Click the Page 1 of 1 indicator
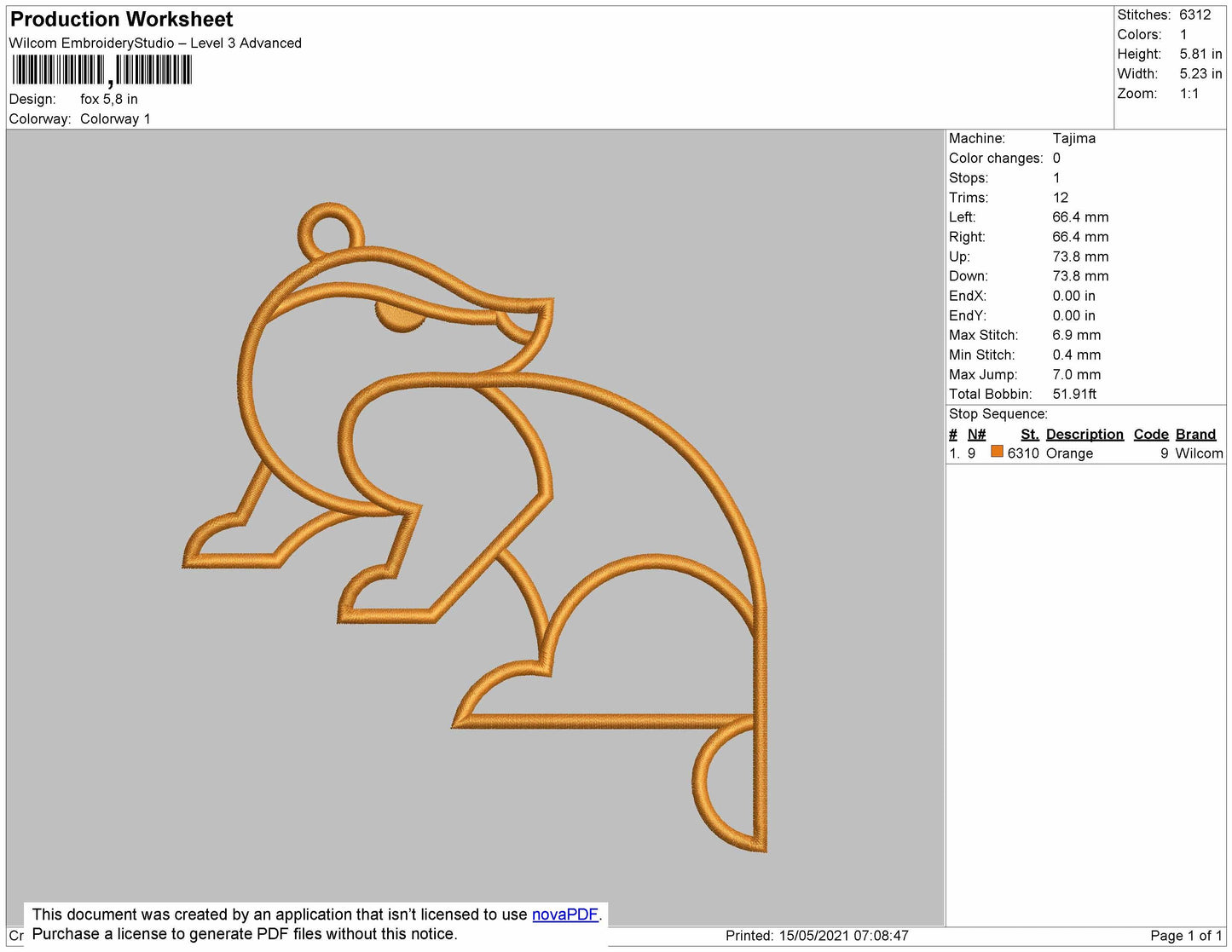This screenshot has width=1232, height=952. [1186, 936]
